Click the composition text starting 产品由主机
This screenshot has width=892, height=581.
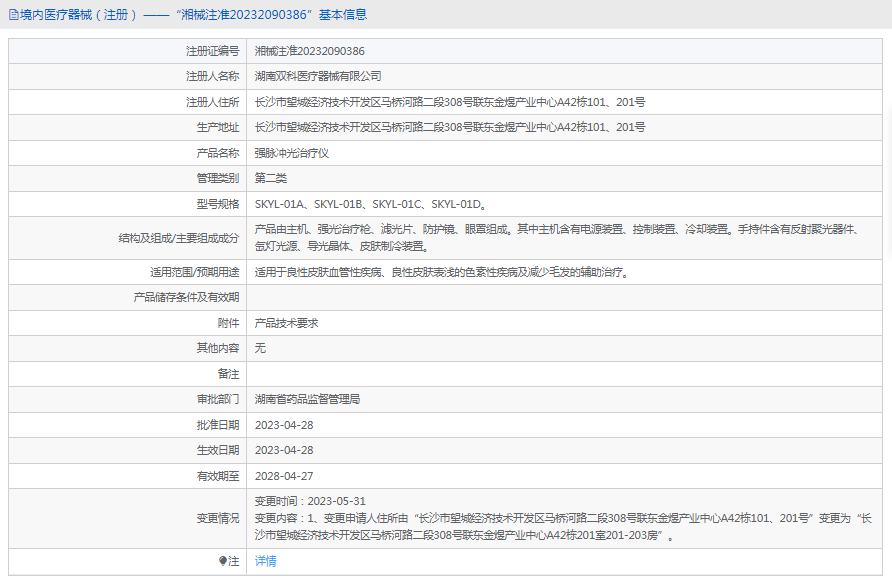[556, 238]
